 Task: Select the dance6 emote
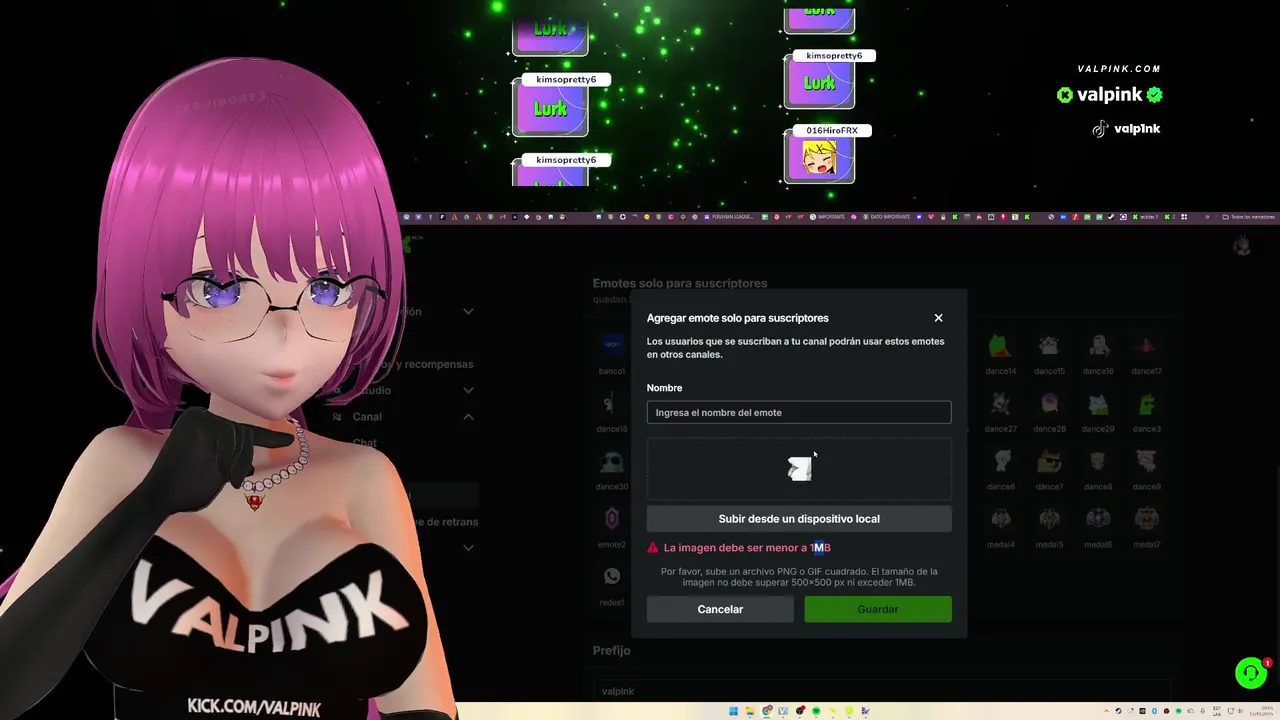[1000, 462]
